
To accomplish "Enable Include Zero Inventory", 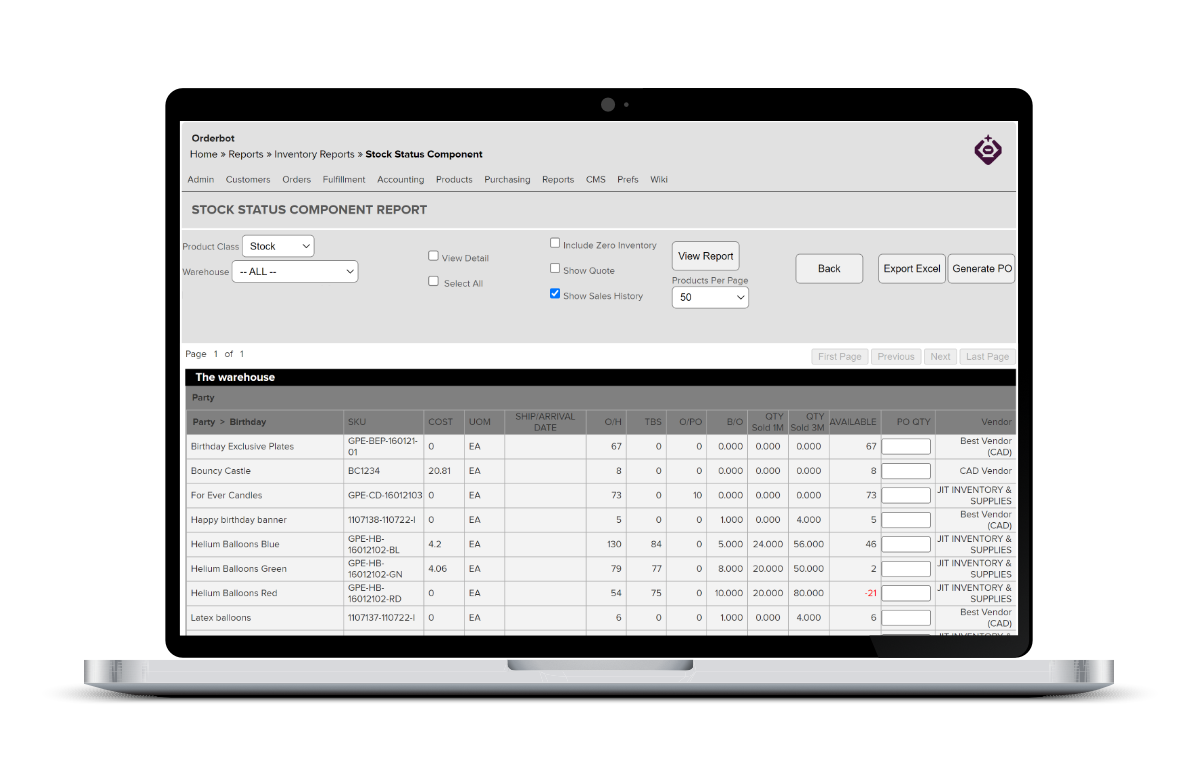I will click(555, 242).
